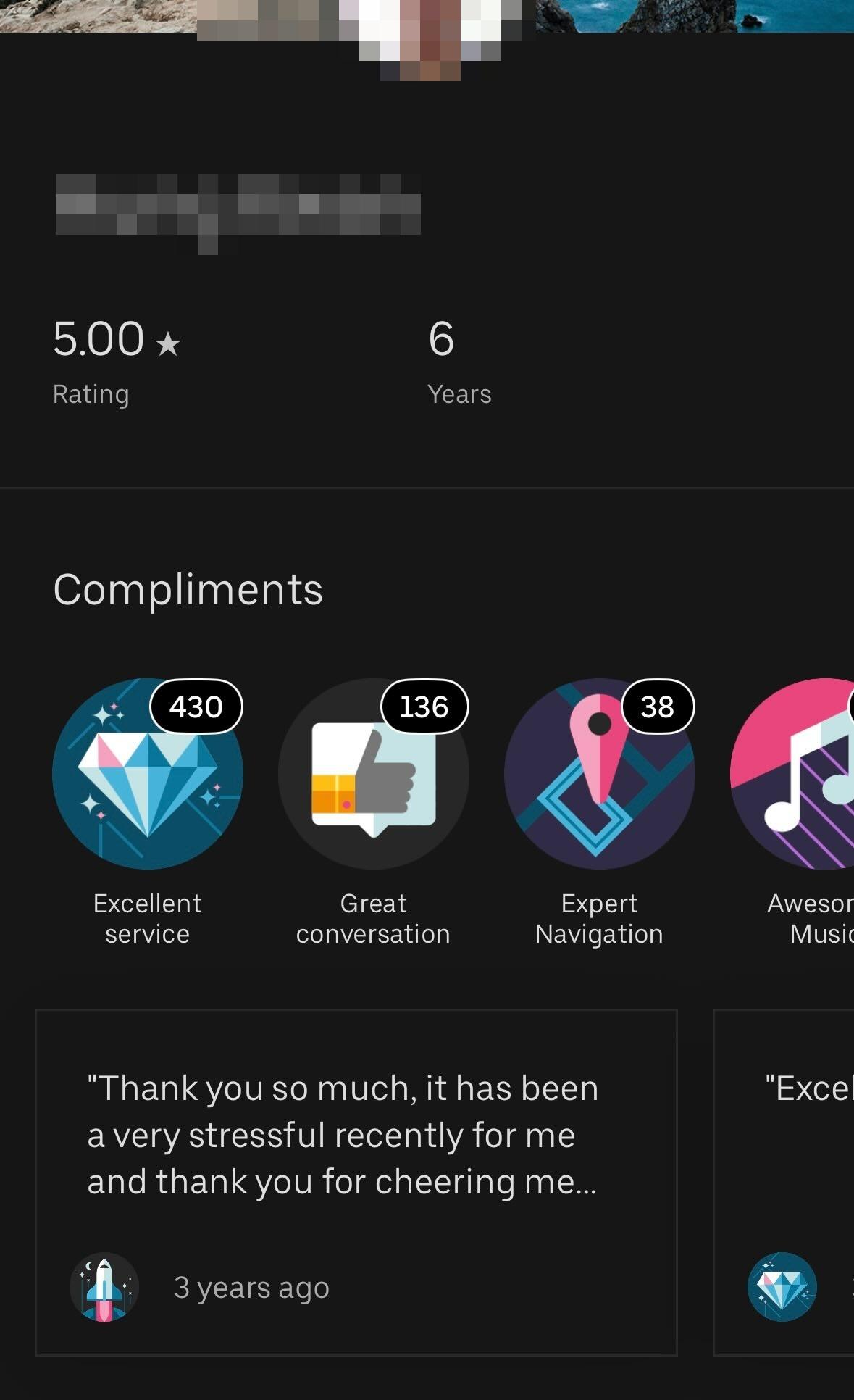Tap the 38 count bubble
The width and height of the screenshot is (854, 1400).
click(x=657, y=707)
